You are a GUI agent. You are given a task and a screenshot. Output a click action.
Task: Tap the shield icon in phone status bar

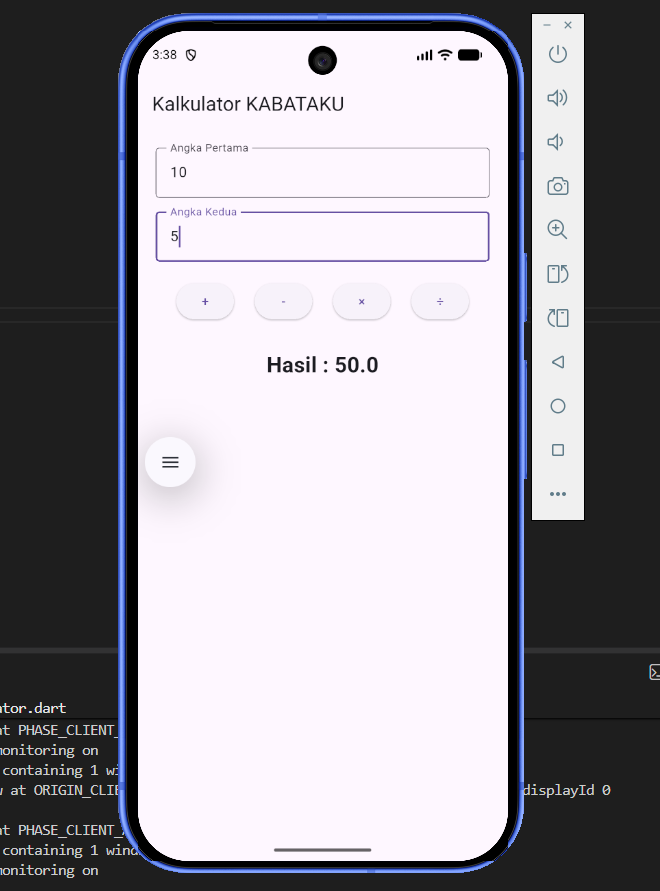coord(191,55)
